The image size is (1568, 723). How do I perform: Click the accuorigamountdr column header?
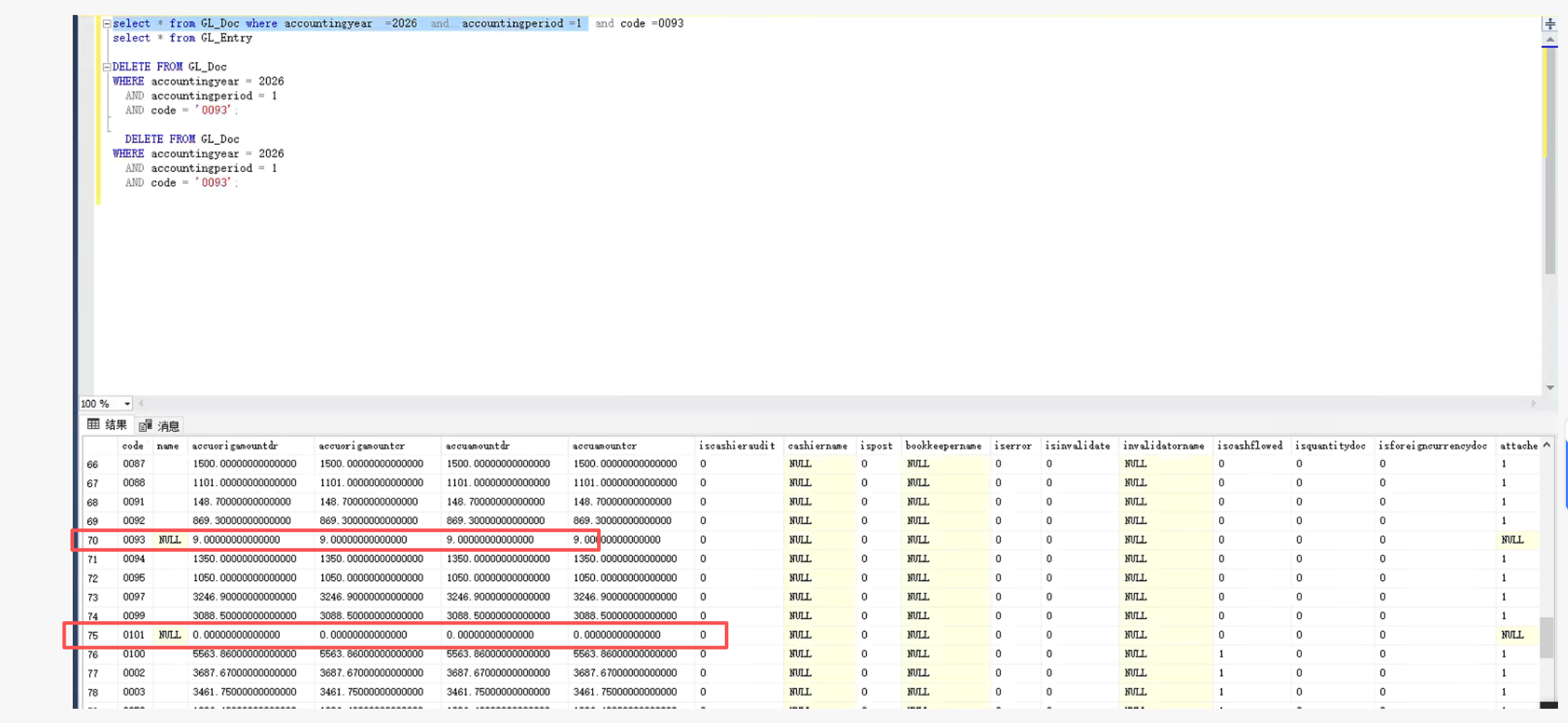click(x=235, y=446)
